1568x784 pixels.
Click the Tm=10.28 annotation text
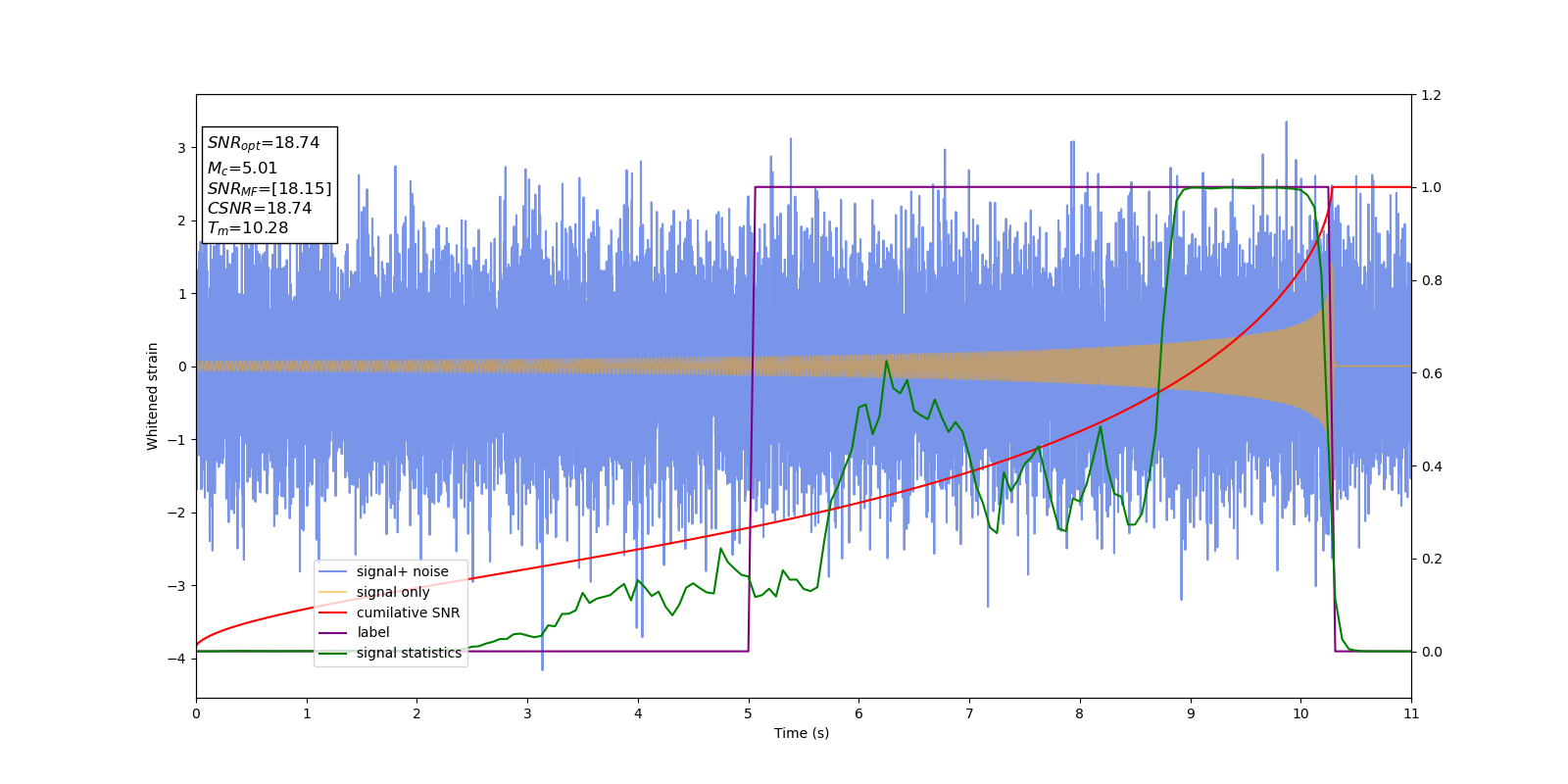pos(248,228)
